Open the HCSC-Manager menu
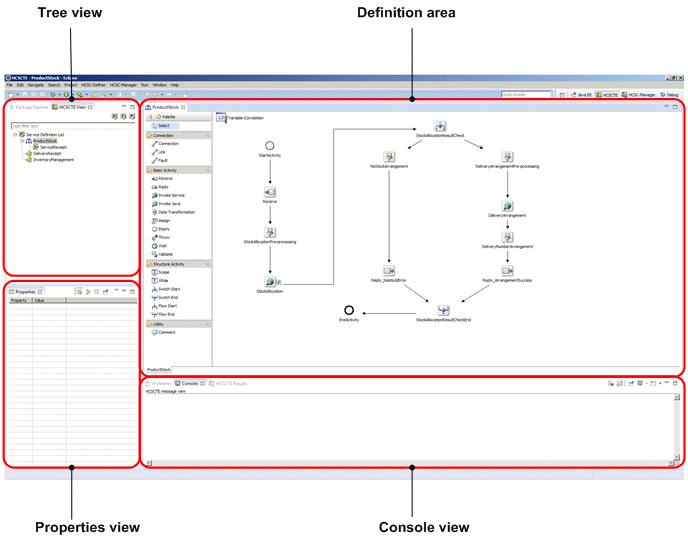Screen dimensions: 688x539 [123, 85]
